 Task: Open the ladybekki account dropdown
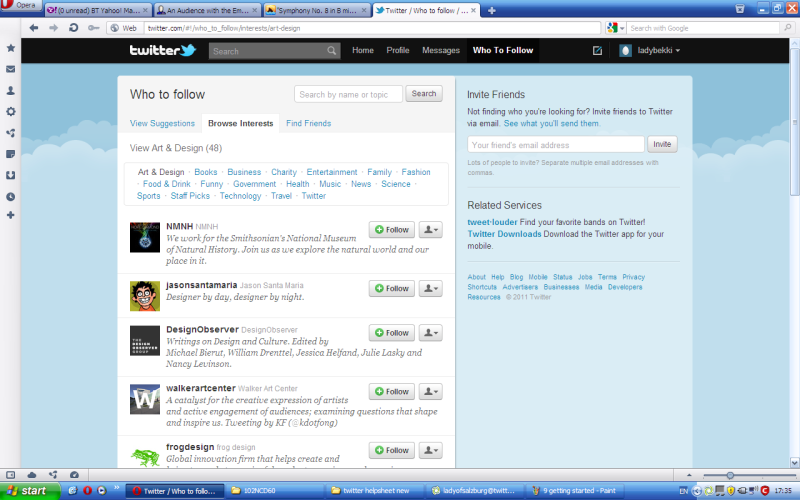pos(649,51)
